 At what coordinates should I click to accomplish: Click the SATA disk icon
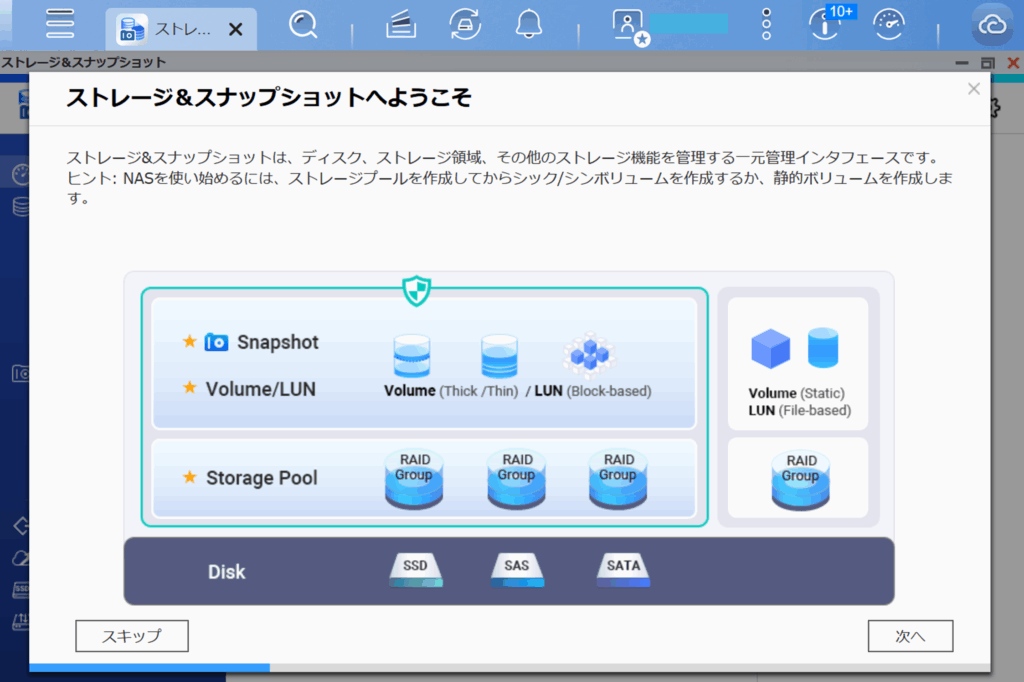tap(623, 569)
